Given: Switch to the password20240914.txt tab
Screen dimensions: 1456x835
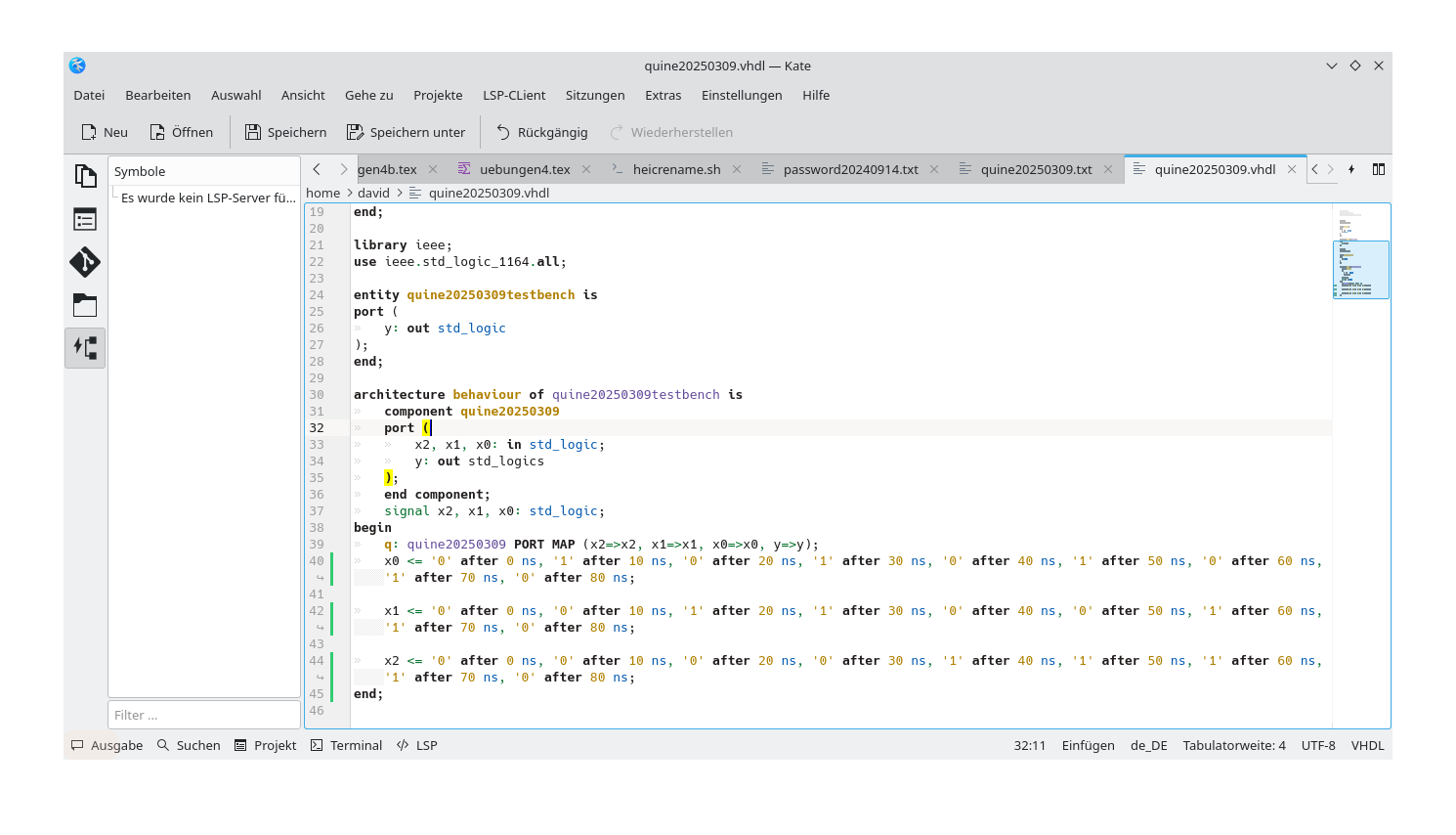Looking at the screenshot, I should tap(850, 168).
